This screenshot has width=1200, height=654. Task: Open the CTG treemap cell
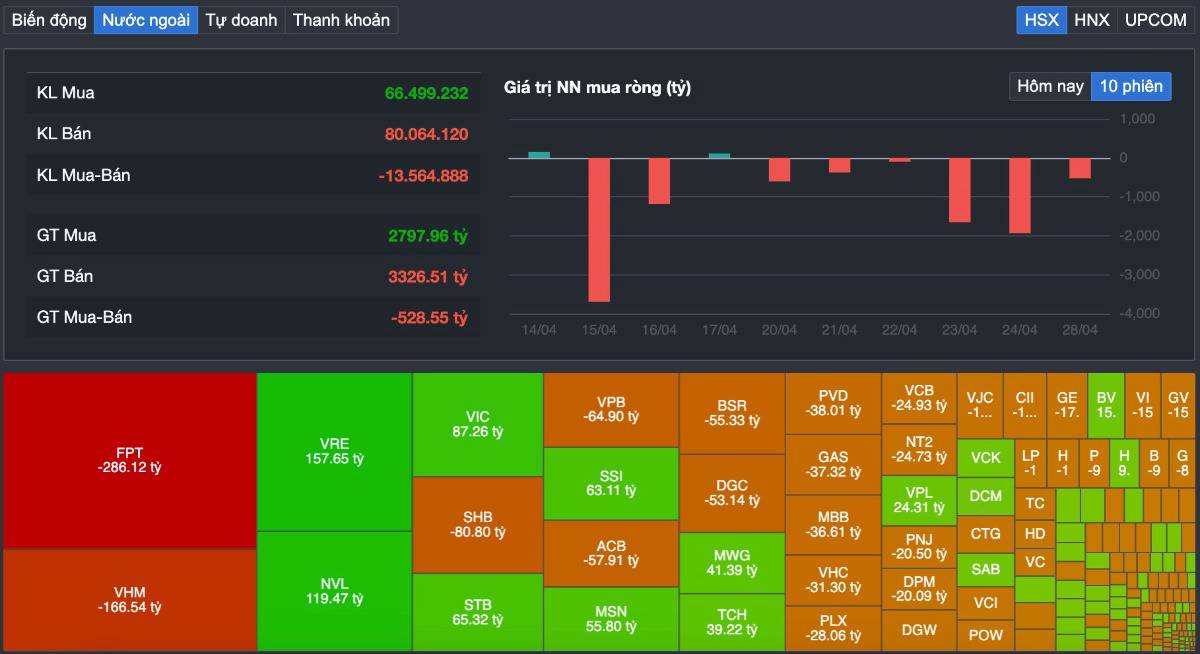[x=985, y=533]
